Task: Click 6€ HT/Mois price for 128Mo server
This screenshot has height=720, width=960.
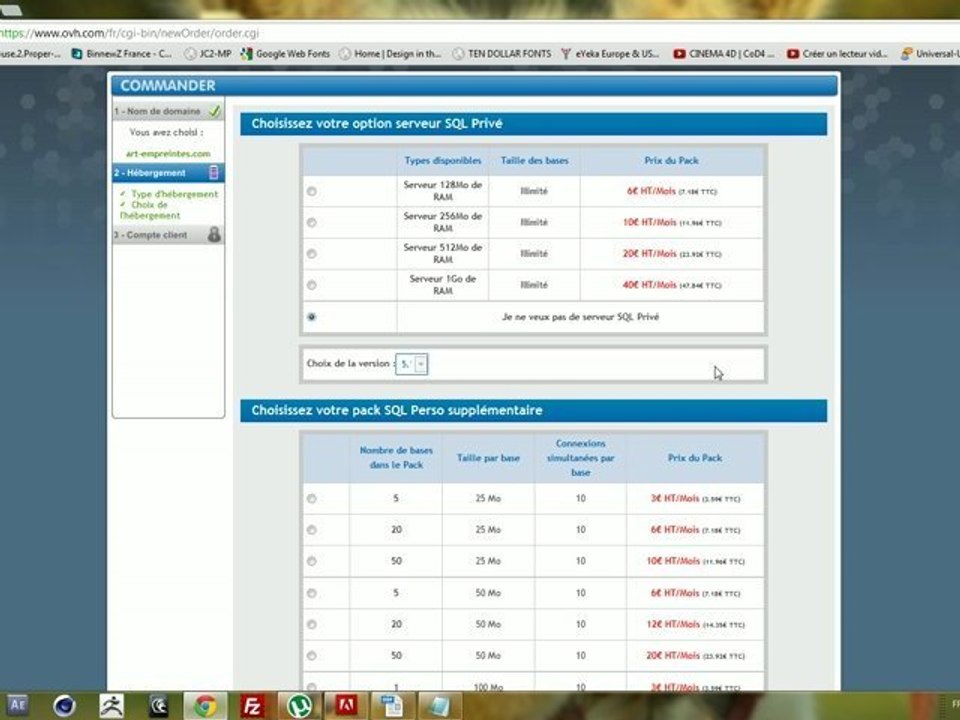Action: click(x=651, y=191)
